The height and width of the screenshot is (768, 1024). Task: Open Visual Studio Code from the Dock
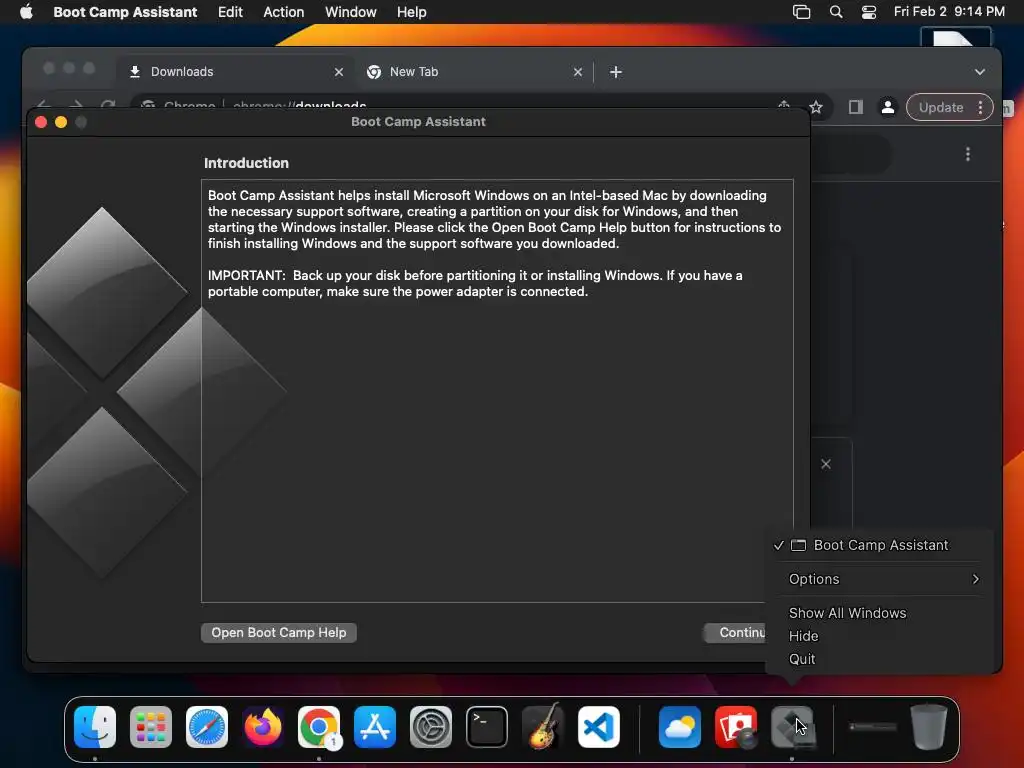599,727
